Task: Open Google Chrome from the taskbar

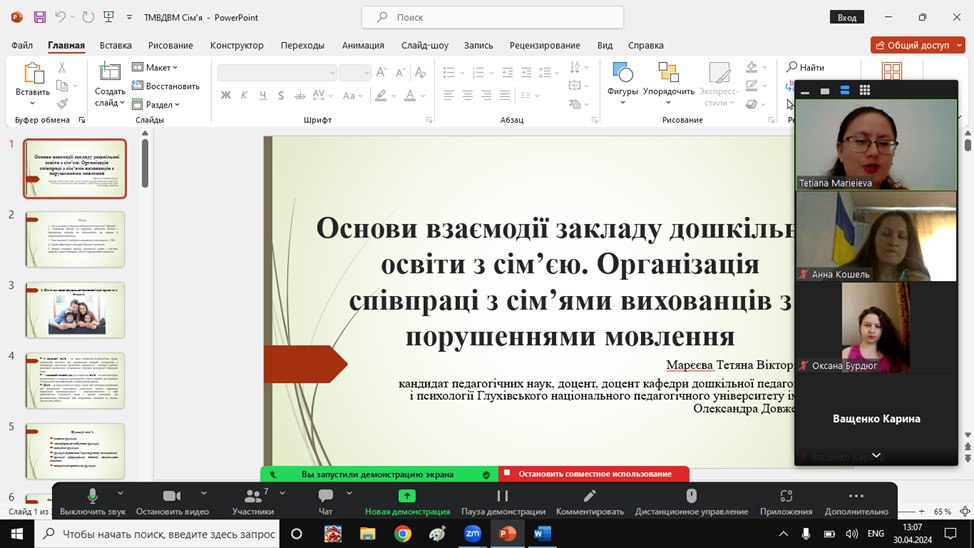Action: coord(402,534)
